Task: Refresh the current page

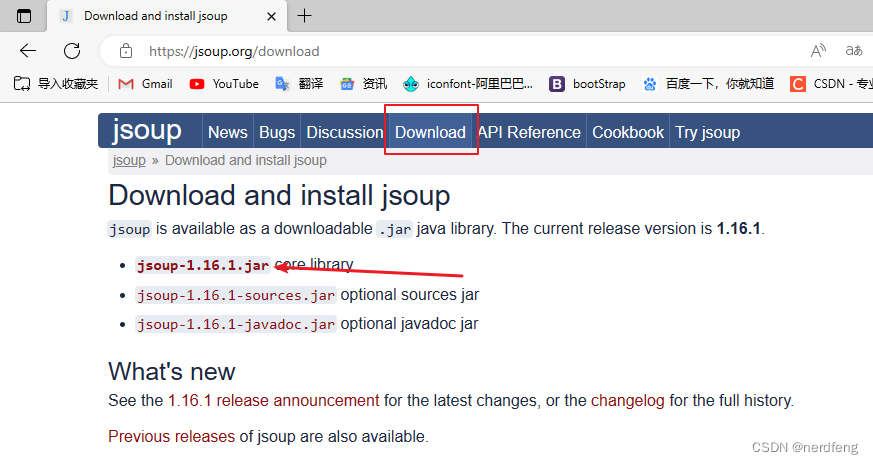Action: 72,51
